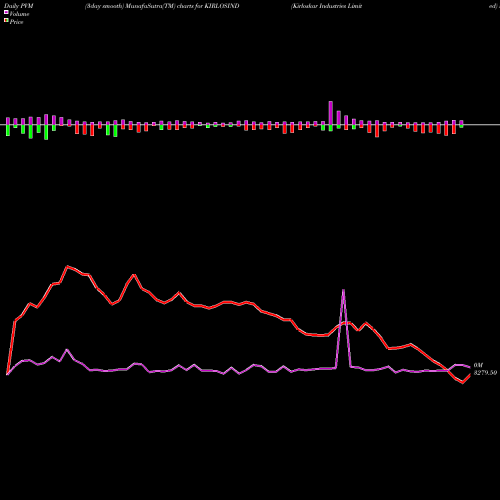500x500 pixels.
Task: Click the 0M volume value label
Action: pyautogui.click(x=478, y=365)
